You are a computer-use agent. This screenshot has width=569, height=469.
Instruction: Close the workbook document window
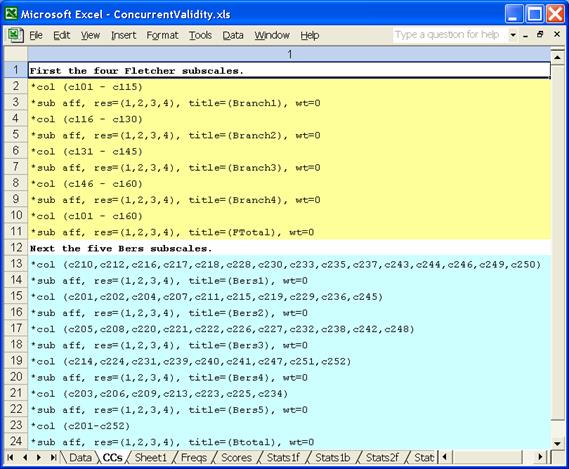click(557, 34)
